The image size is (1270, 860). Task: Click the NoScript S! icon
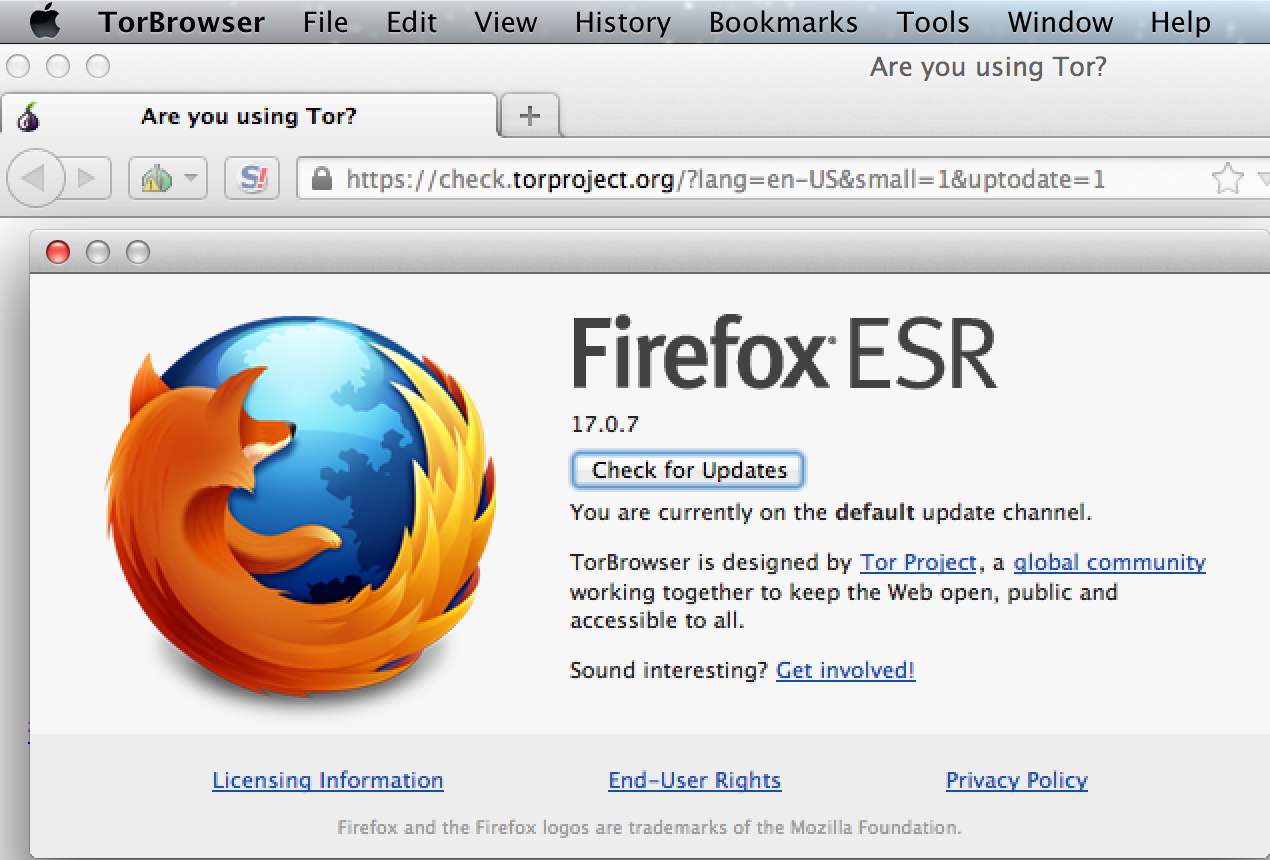click(253, 179)
